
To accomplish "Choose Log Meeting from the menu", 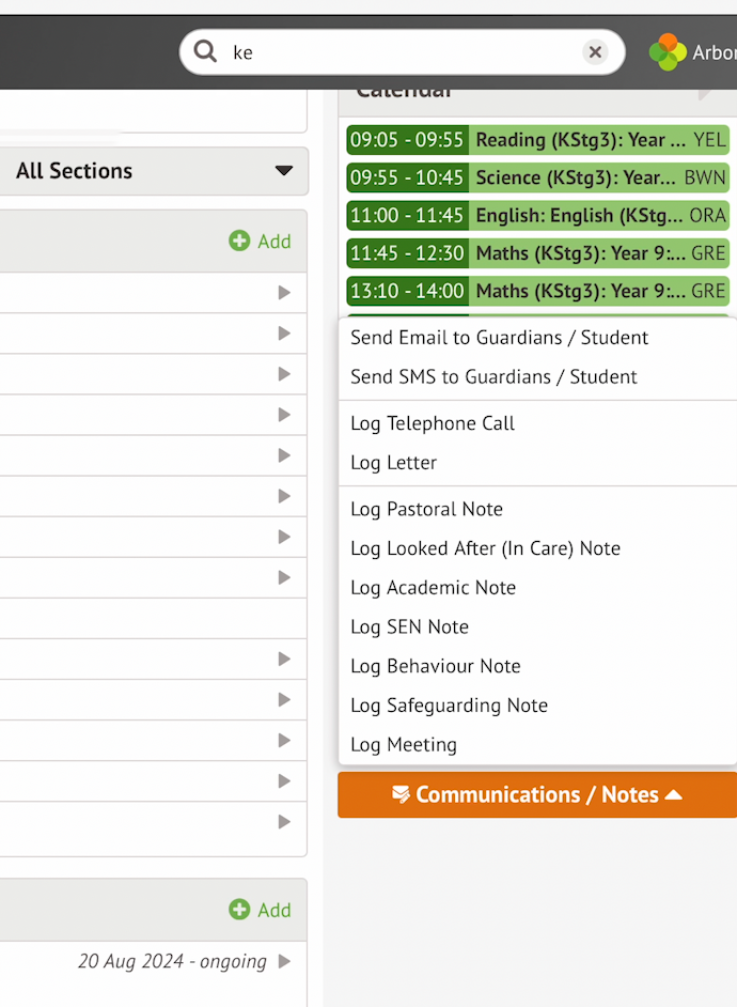I will (403, 744).
